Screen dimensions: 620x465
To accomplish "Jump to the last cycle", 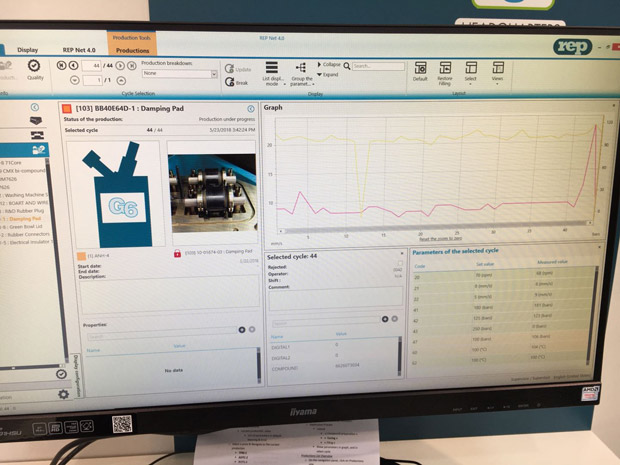I will click(x=132, y=66).
